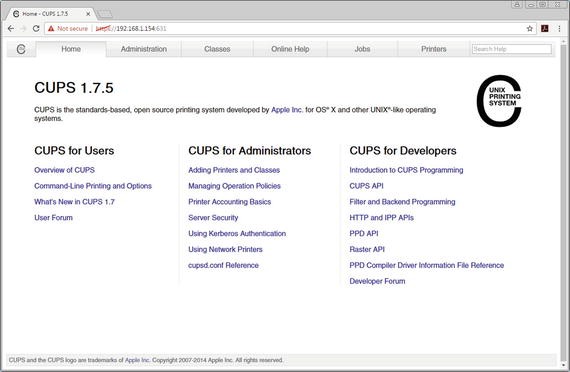This screenshot has height=372, width=570.
Task: Open Filter and Backend Programming
Action: click(x=402, y=202)
